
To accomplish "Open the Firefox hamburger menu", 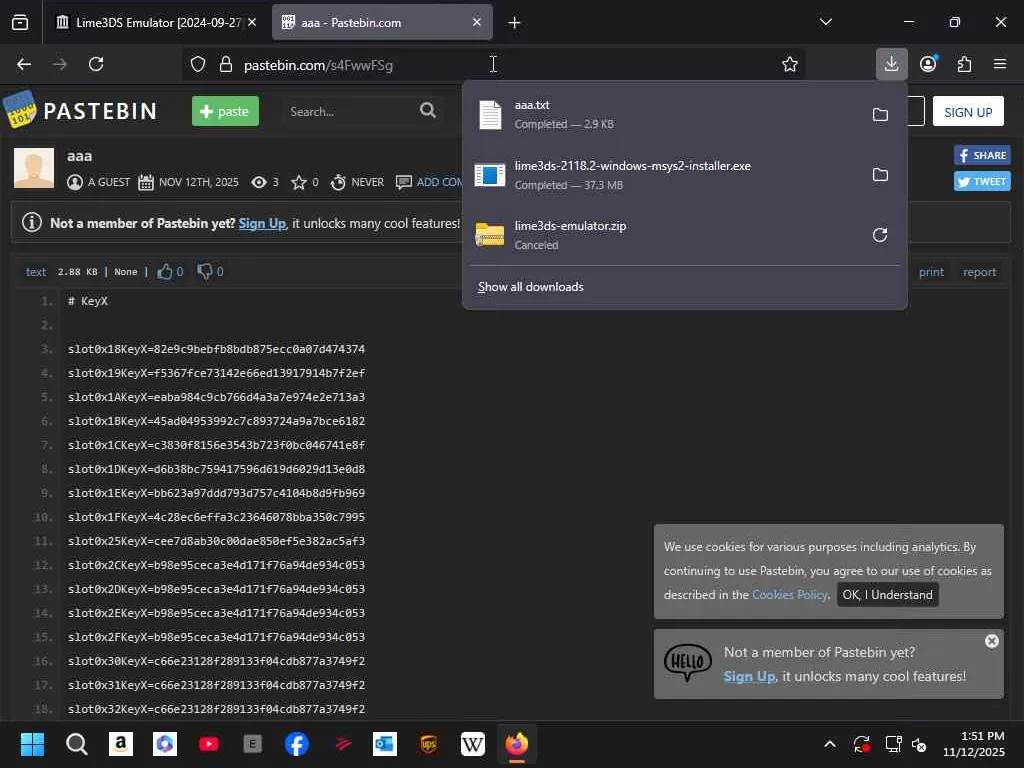I will [x=999, y=64].
